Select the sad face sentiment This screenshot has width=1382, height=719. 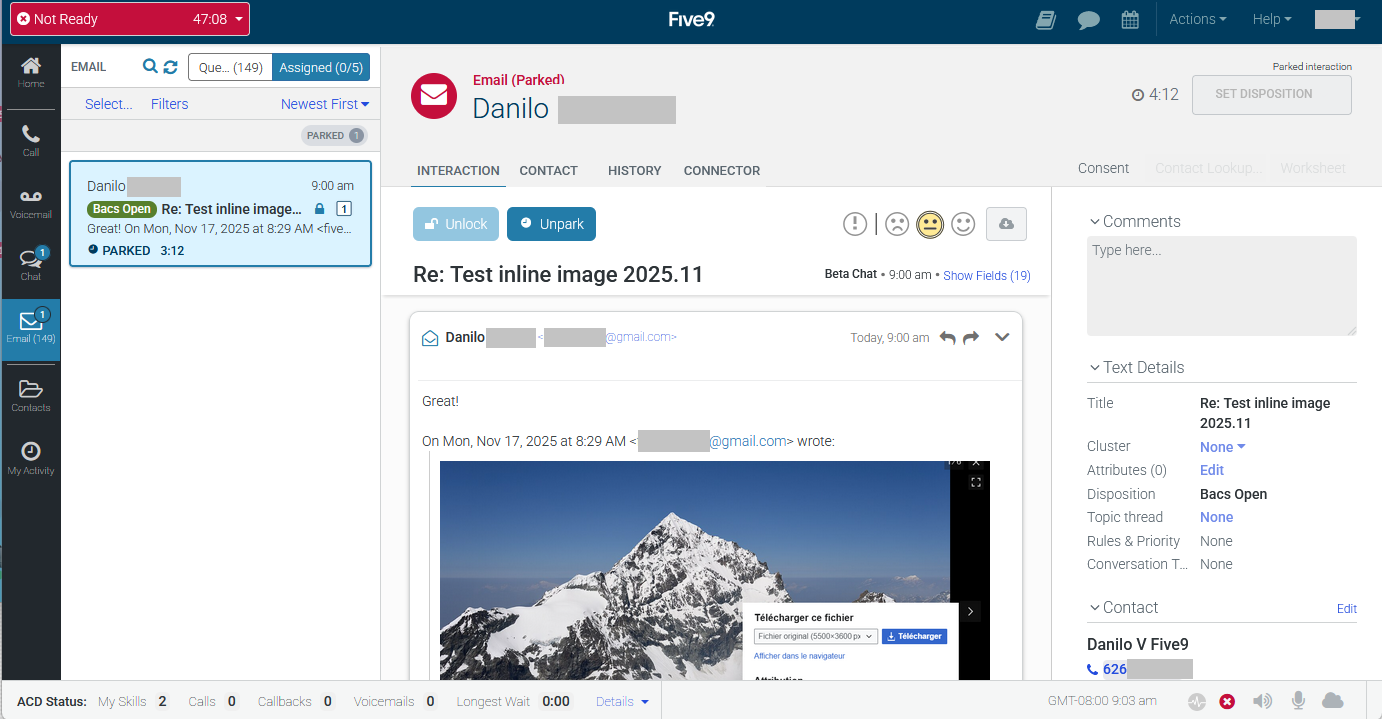point(897,224)
